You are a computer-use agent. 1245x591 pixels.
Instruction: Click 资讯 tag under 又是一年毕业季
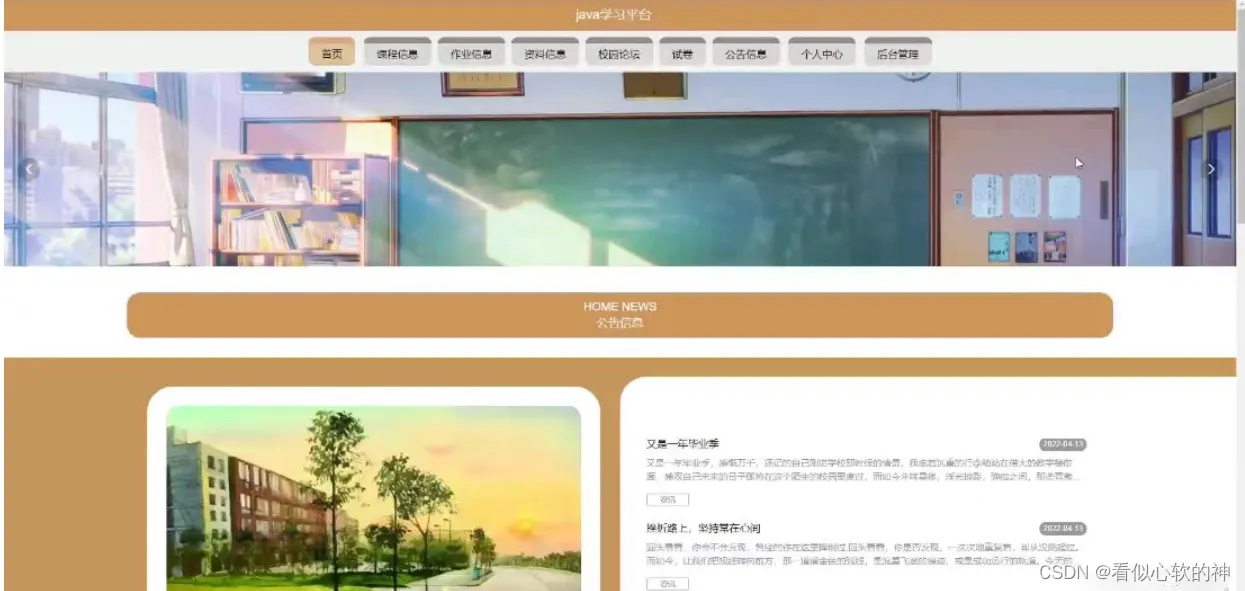pyautogui.click(x=667, y=499)
